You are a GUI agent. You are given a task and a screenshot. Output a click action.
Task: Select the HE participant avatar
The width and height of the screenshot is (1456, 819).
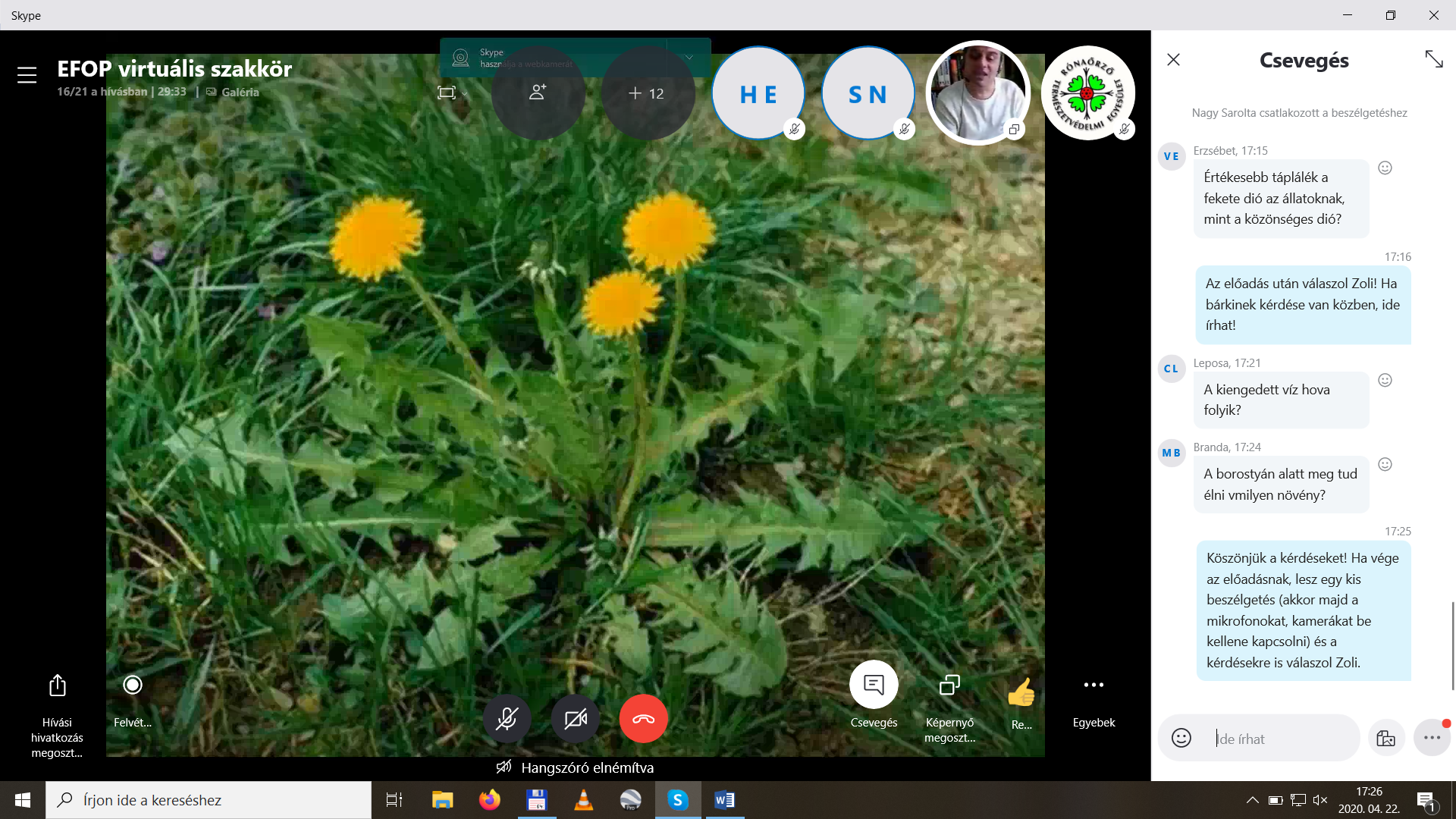click(758, 93)
